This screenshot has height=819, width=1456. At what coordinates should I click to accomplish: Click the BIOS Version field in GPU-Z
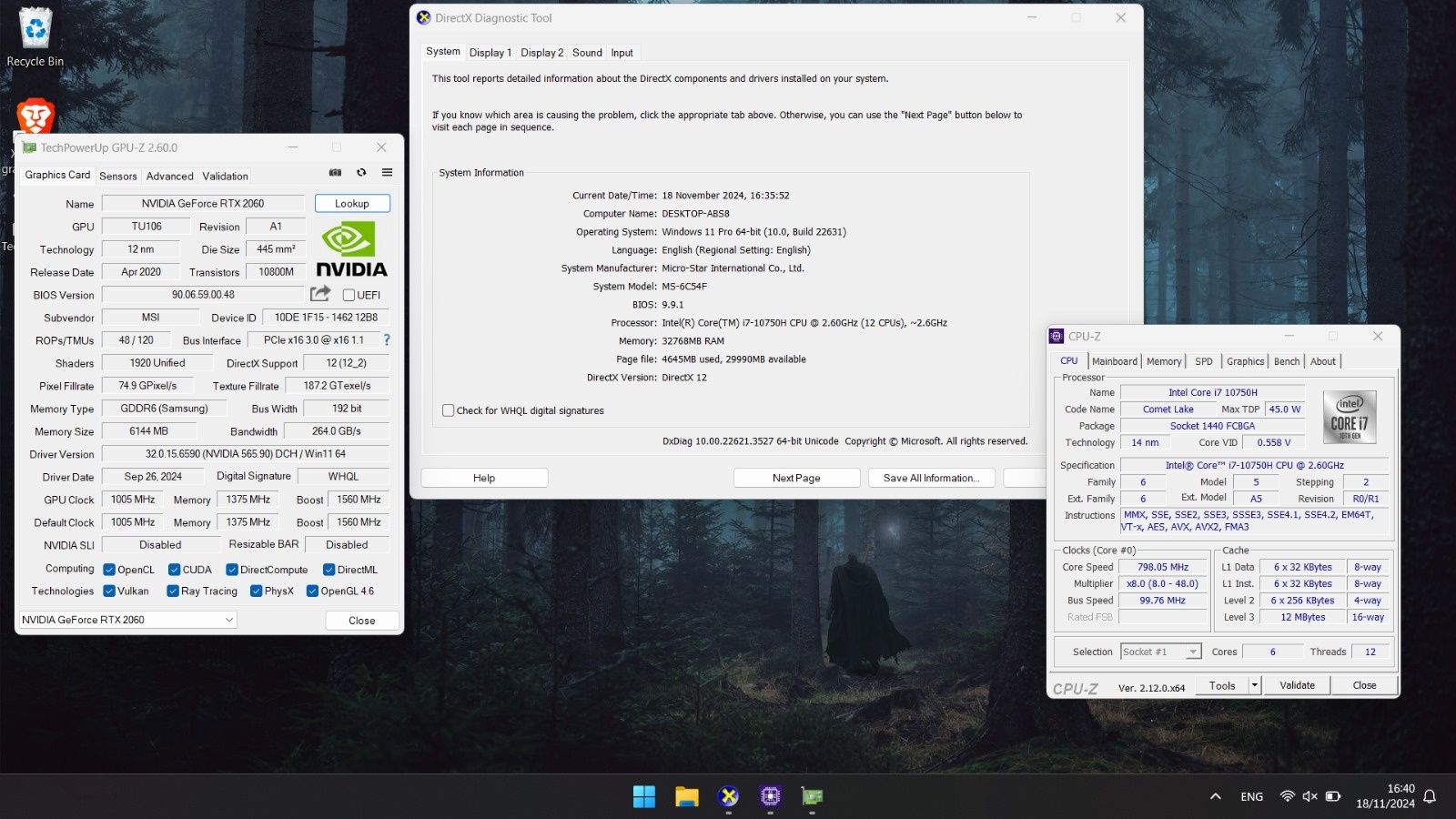[203, 295]
